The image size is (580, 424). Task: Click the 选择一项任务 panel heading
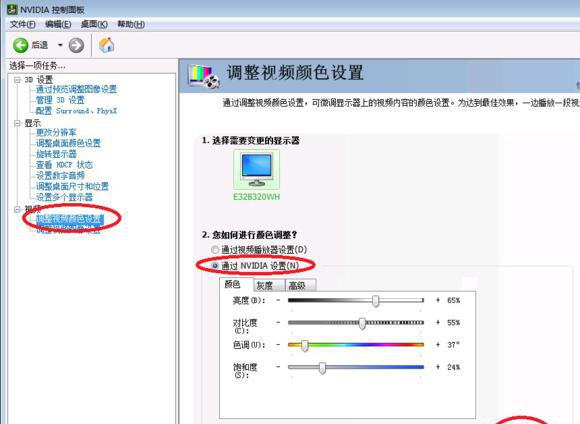(x=37, y=66)
